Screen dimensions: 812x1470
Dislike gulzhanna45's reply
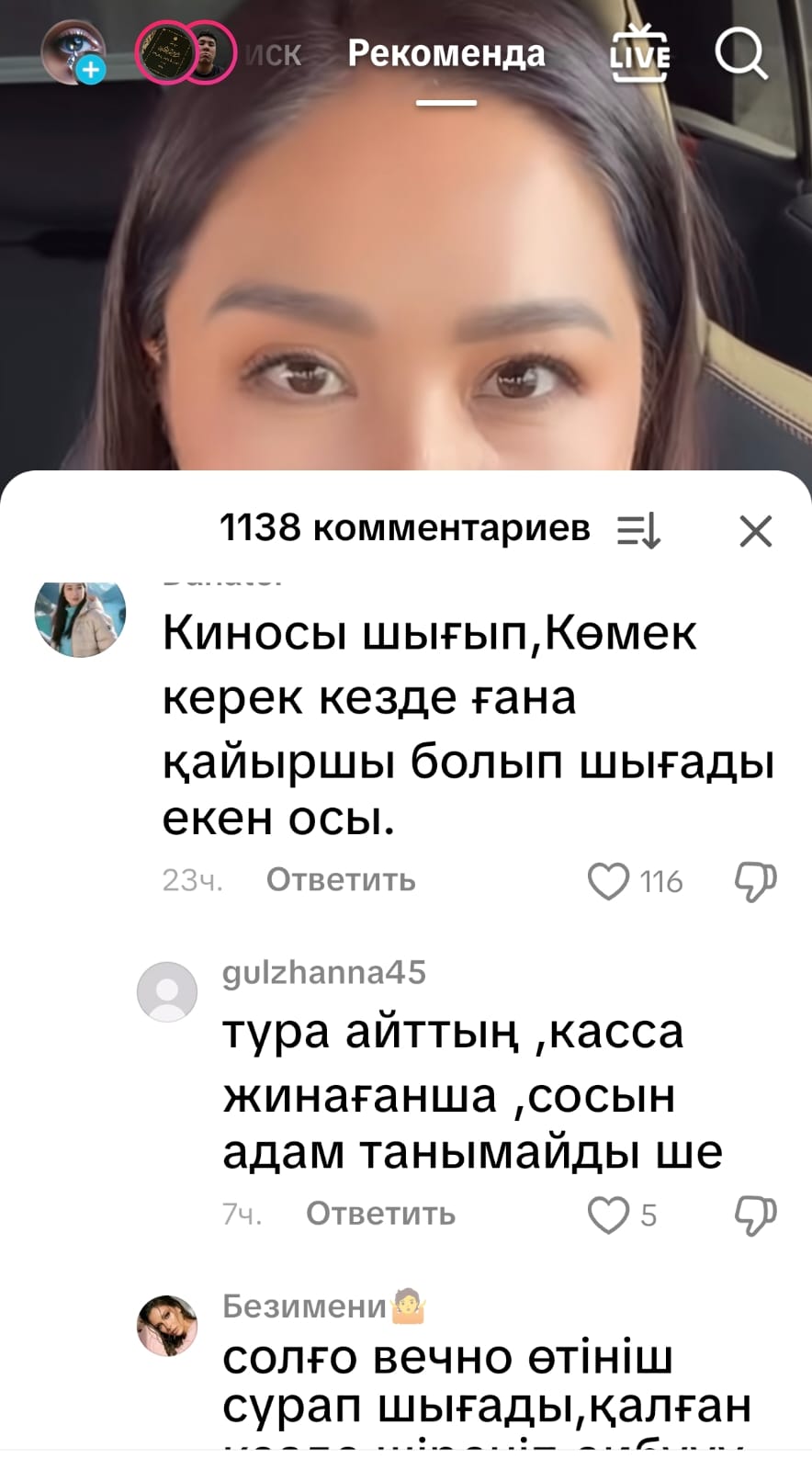click(x=756, y=1216)
